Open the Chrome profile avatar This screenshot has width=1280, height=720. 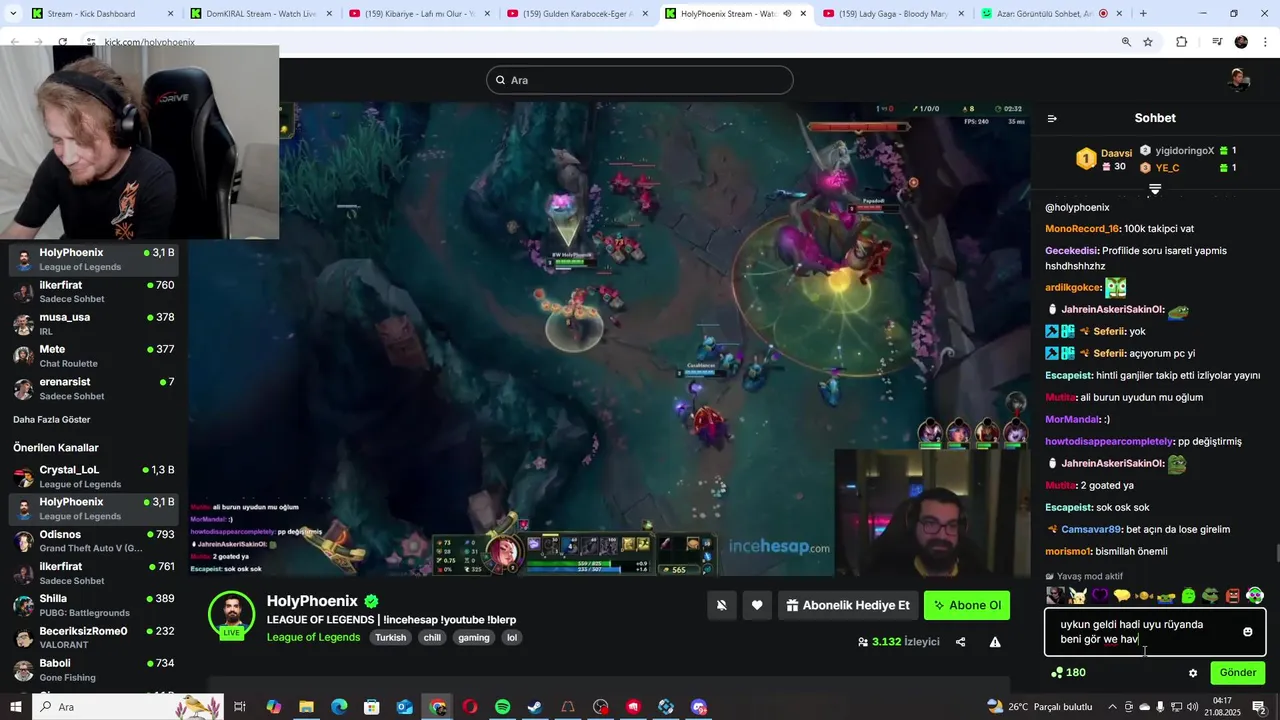coord(1241,42)
